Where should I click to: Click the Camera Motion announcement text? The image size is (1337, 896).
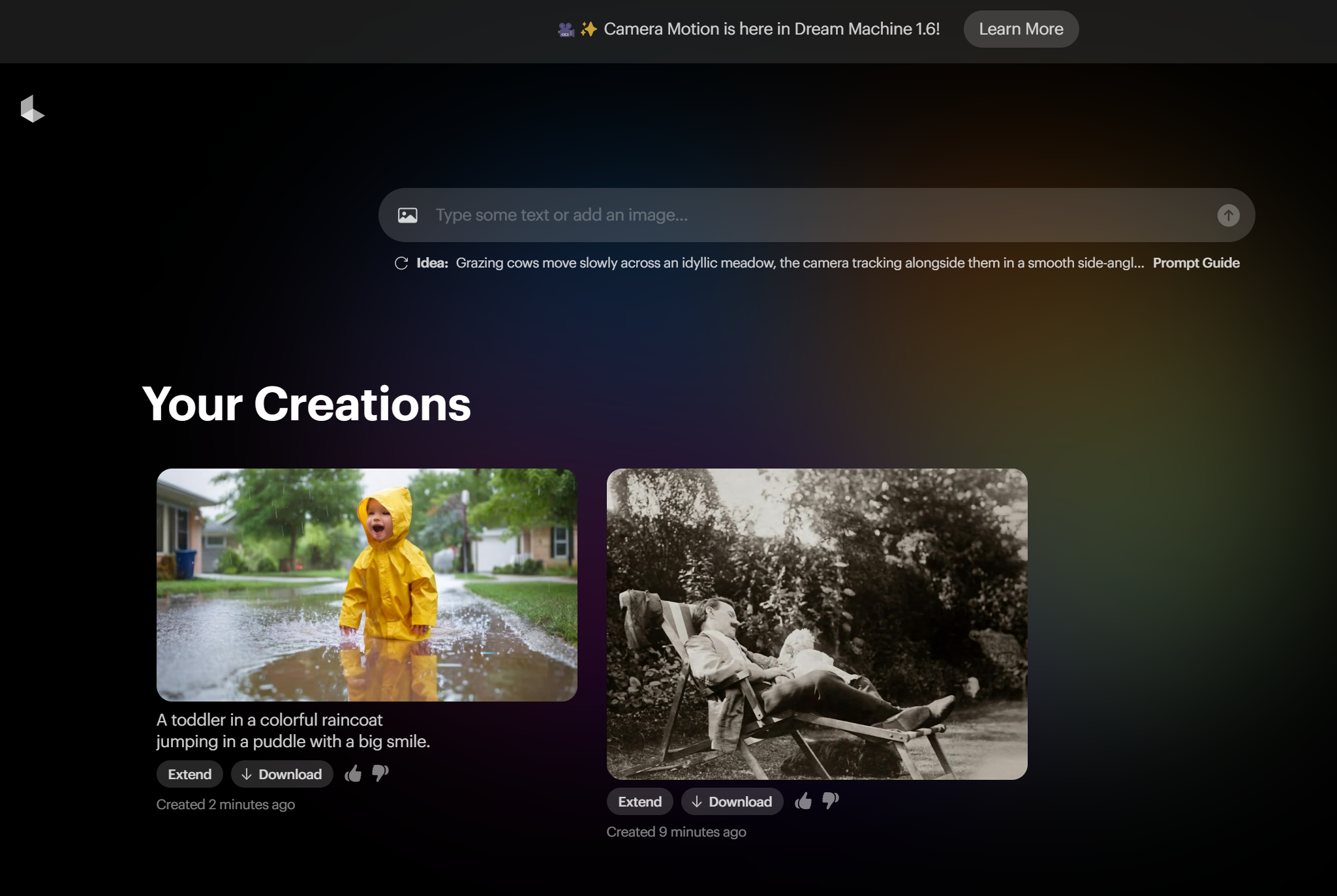point(771,29)
